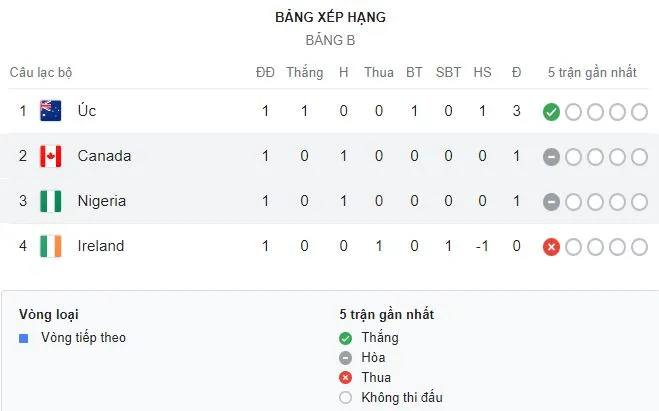Click Nigeria's gray draw result icon

[551, 202]
